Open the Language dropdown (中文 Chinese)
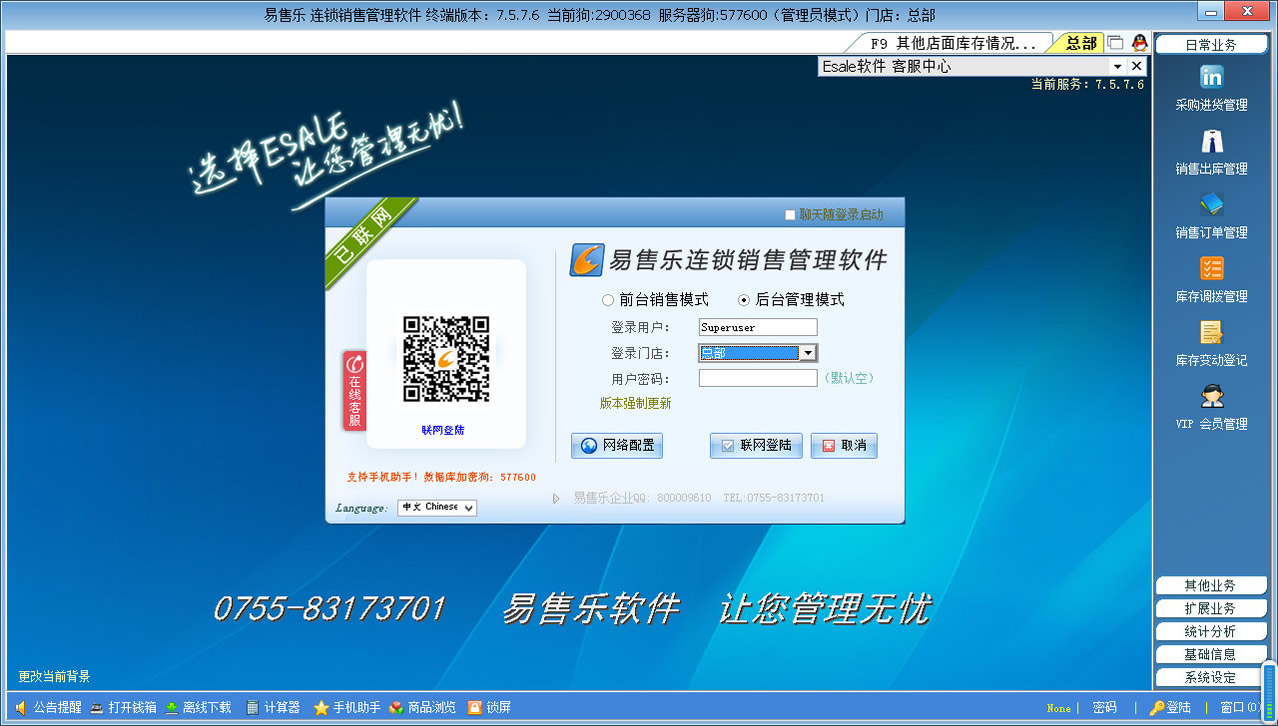 [437, 508]
